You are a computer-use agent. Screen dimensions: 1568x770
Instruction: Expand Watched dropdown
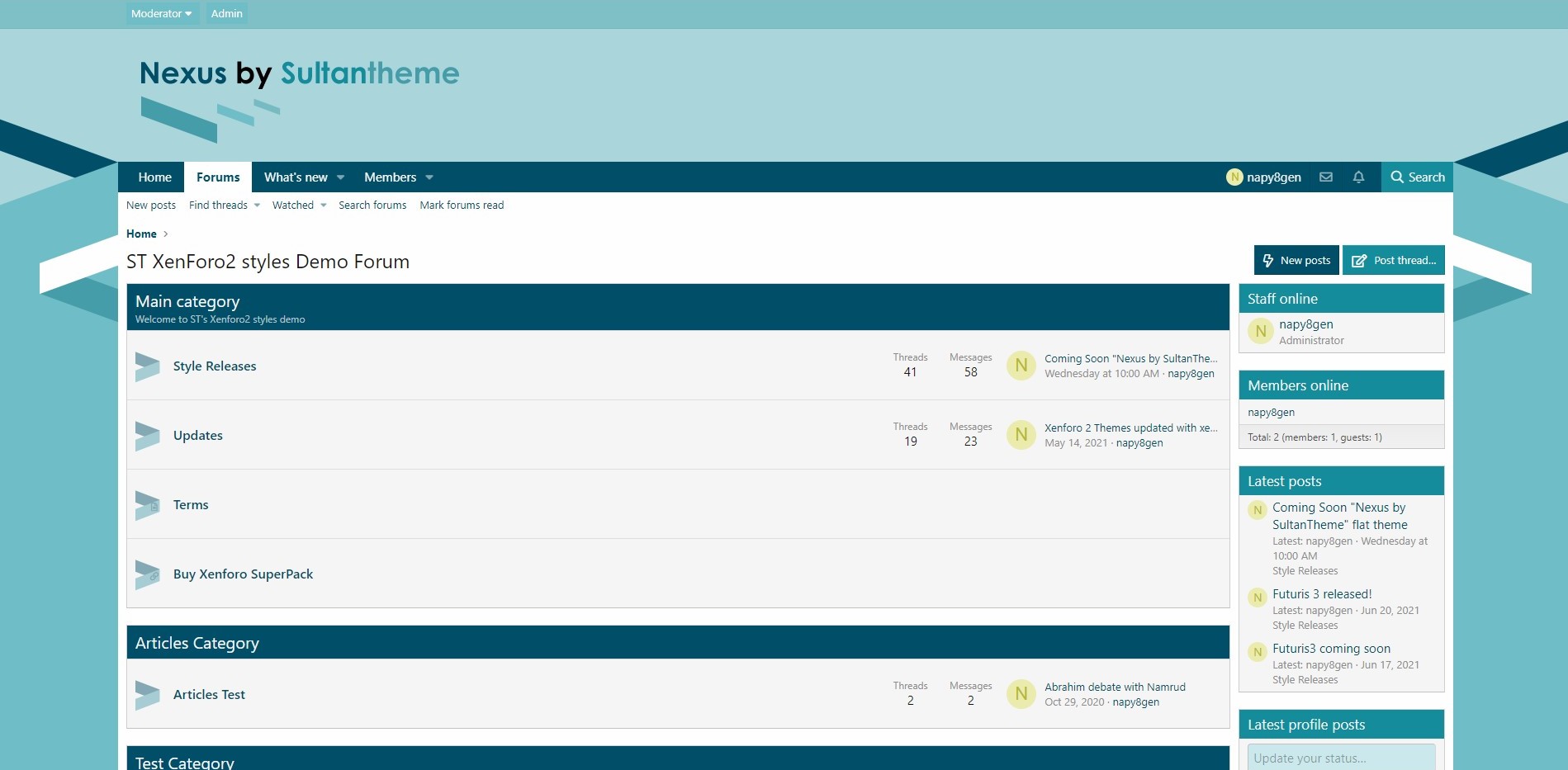323,205
